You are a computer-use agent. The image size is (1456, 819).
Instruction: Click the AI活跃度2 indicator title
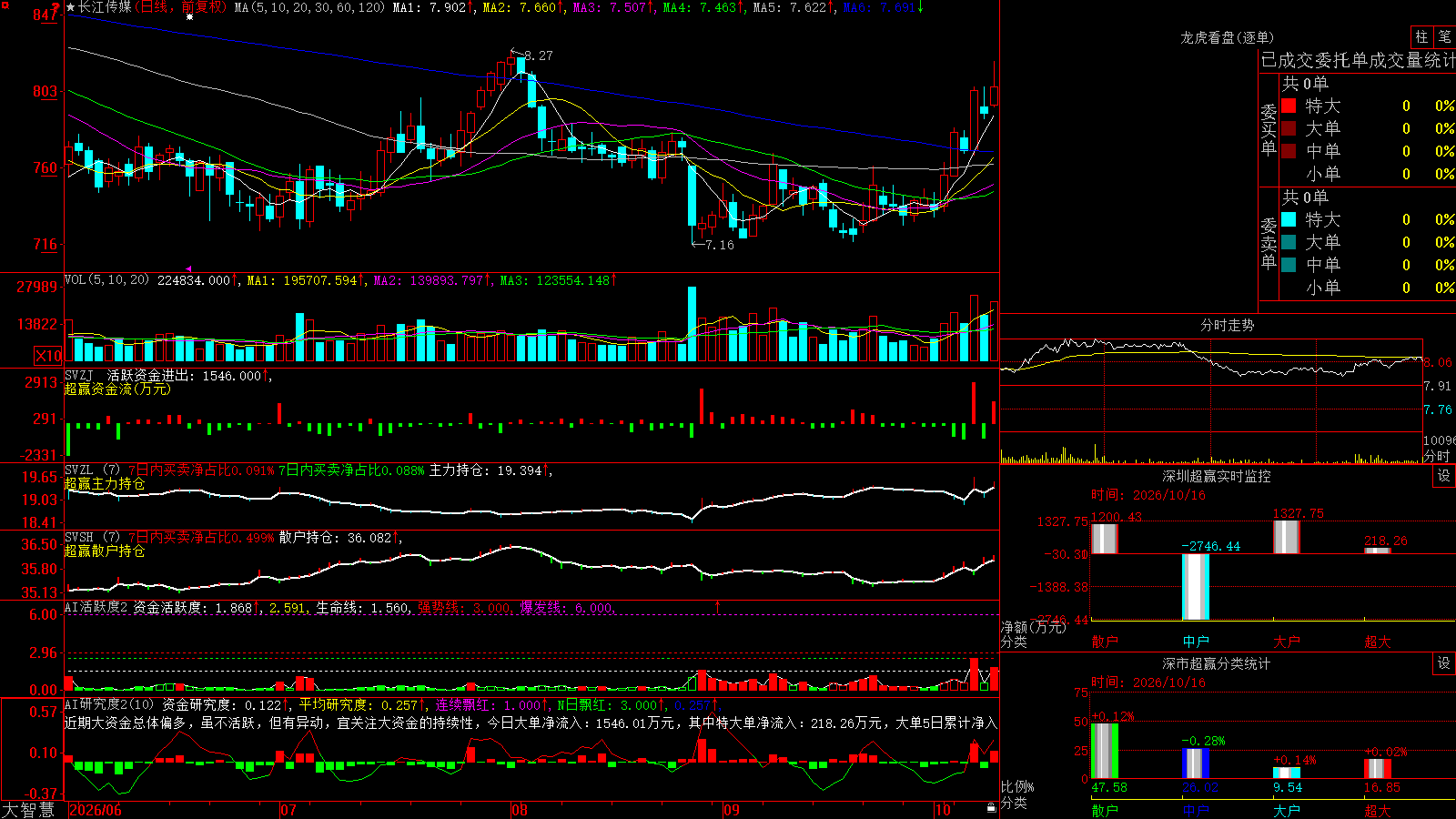[96, 607]
